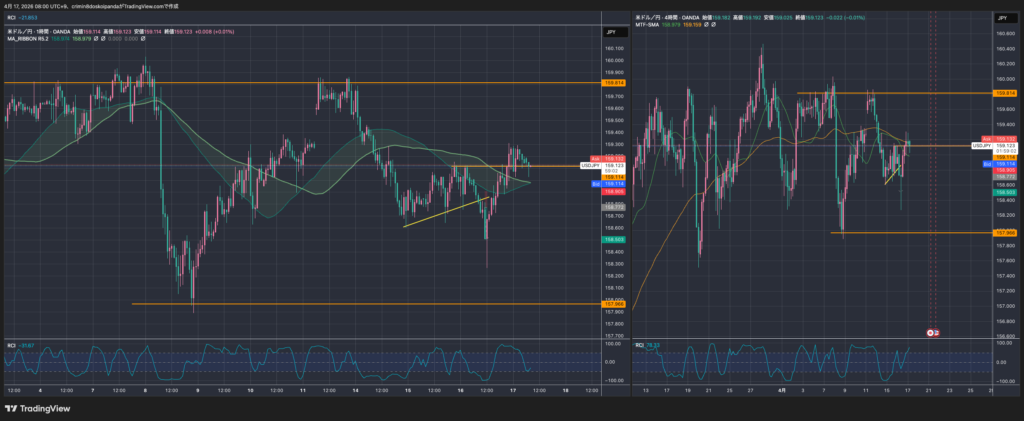The width and height of the screenshot is (1024, 421).
Task: Click the Ask price tag on left chart
Action: click(x=594, y=159)
